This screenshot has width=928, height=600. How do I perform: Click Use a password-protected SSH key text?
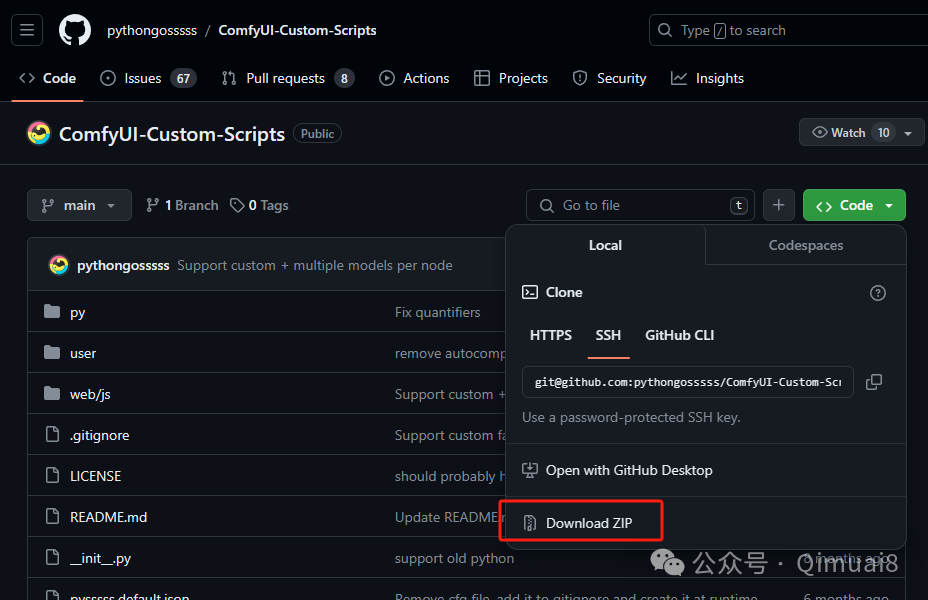pos(631,417)
